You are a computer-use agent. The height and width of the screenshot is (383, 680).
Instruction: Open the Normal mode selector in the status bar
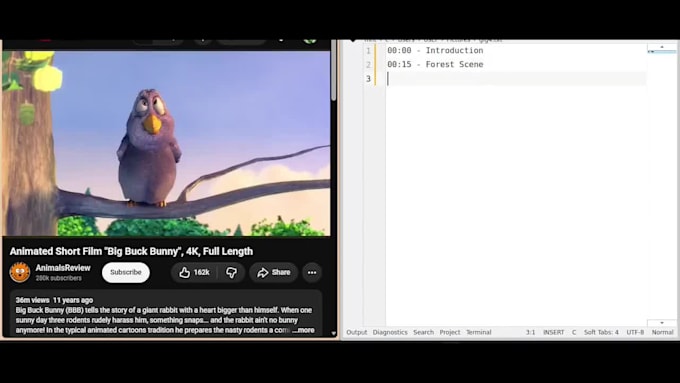coord(662,332)
